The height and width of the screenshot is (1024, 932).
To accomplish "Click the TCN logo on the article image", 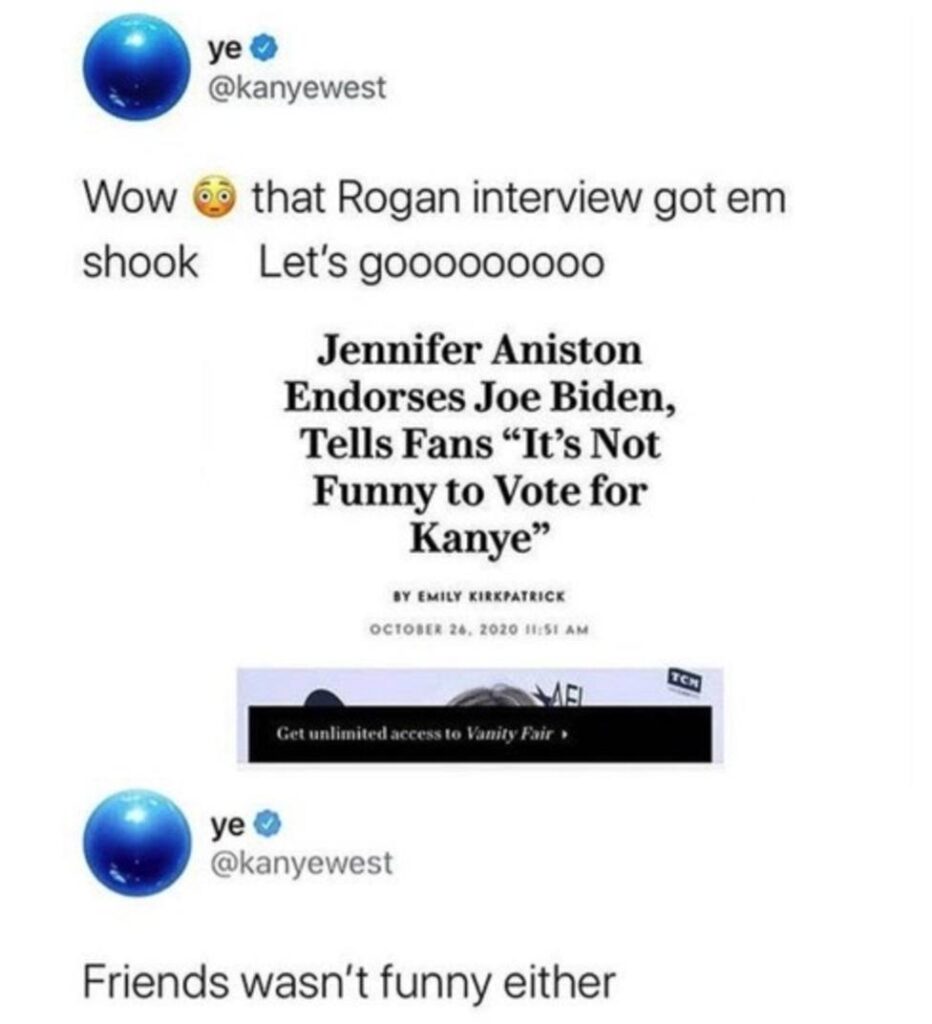I will (x=685, y=680).
